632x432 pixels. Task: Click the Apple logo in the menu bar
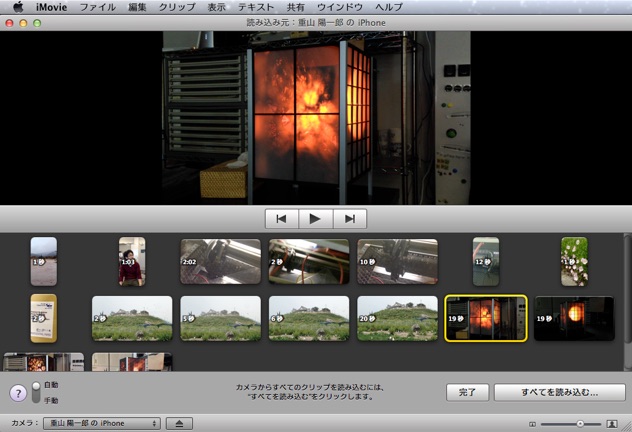pos(17,7)
